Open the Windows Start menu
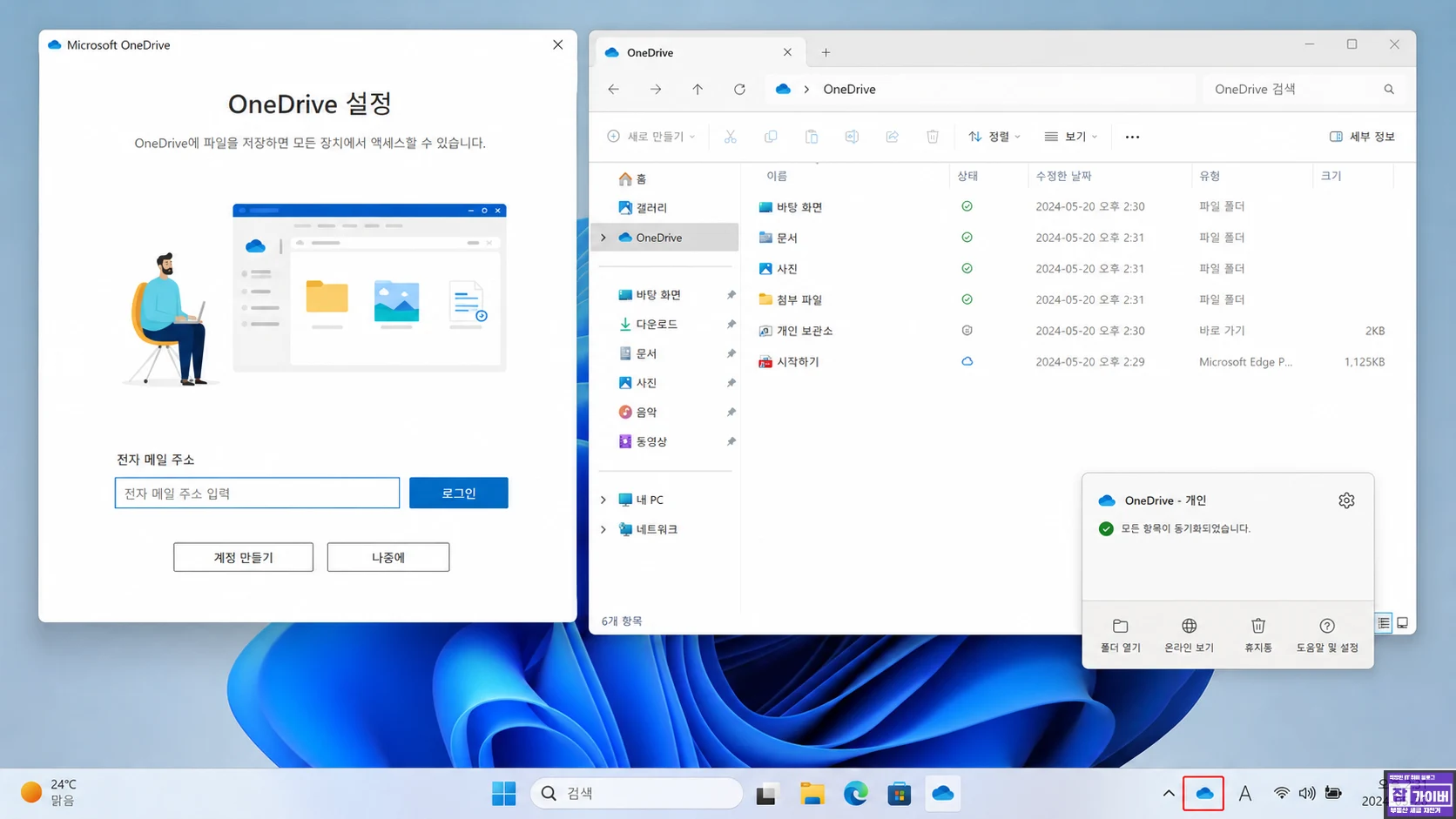The height and width of the screenshot is (819, 1456). coord(503,793)
